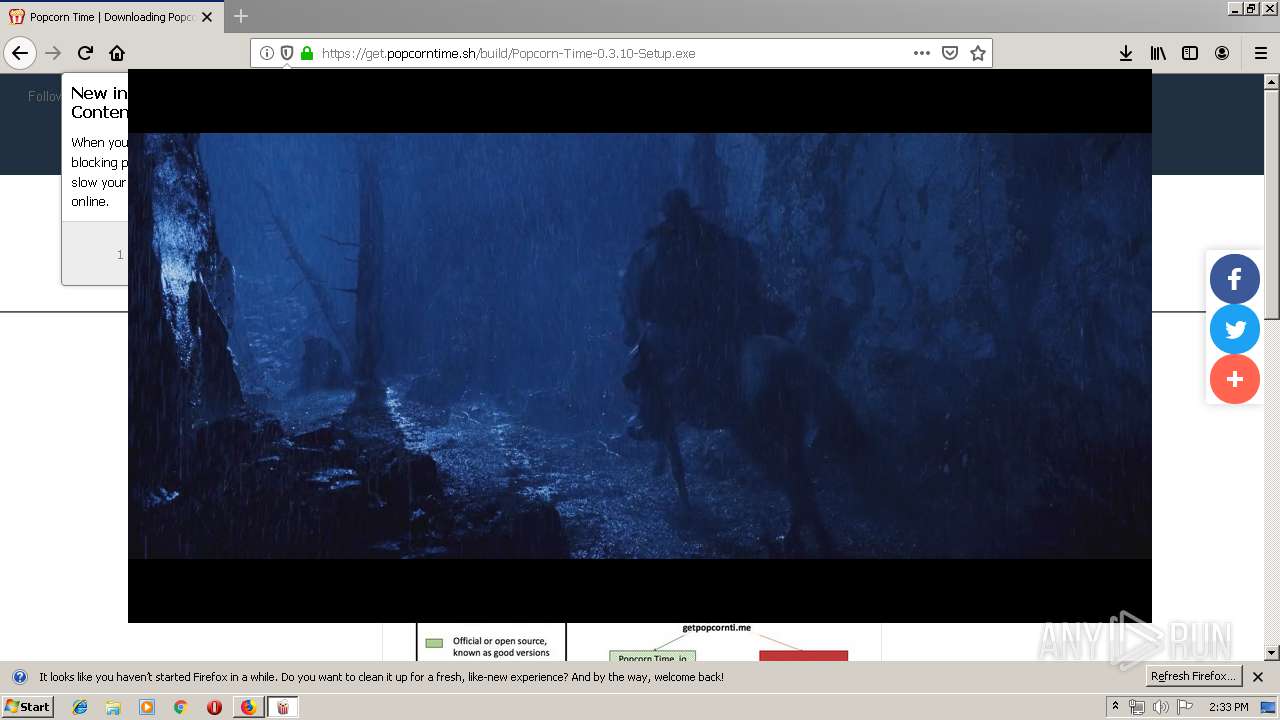
Task: Open a new browser tab
Action: coord(241,16)
